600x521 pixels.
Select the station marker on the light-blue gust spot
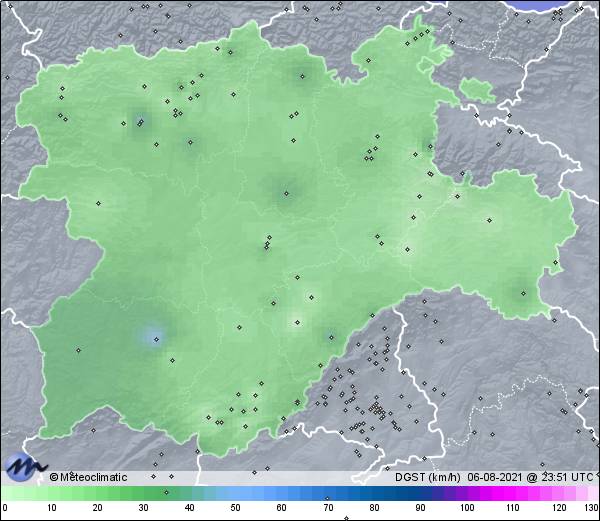[x=156, y=339]
